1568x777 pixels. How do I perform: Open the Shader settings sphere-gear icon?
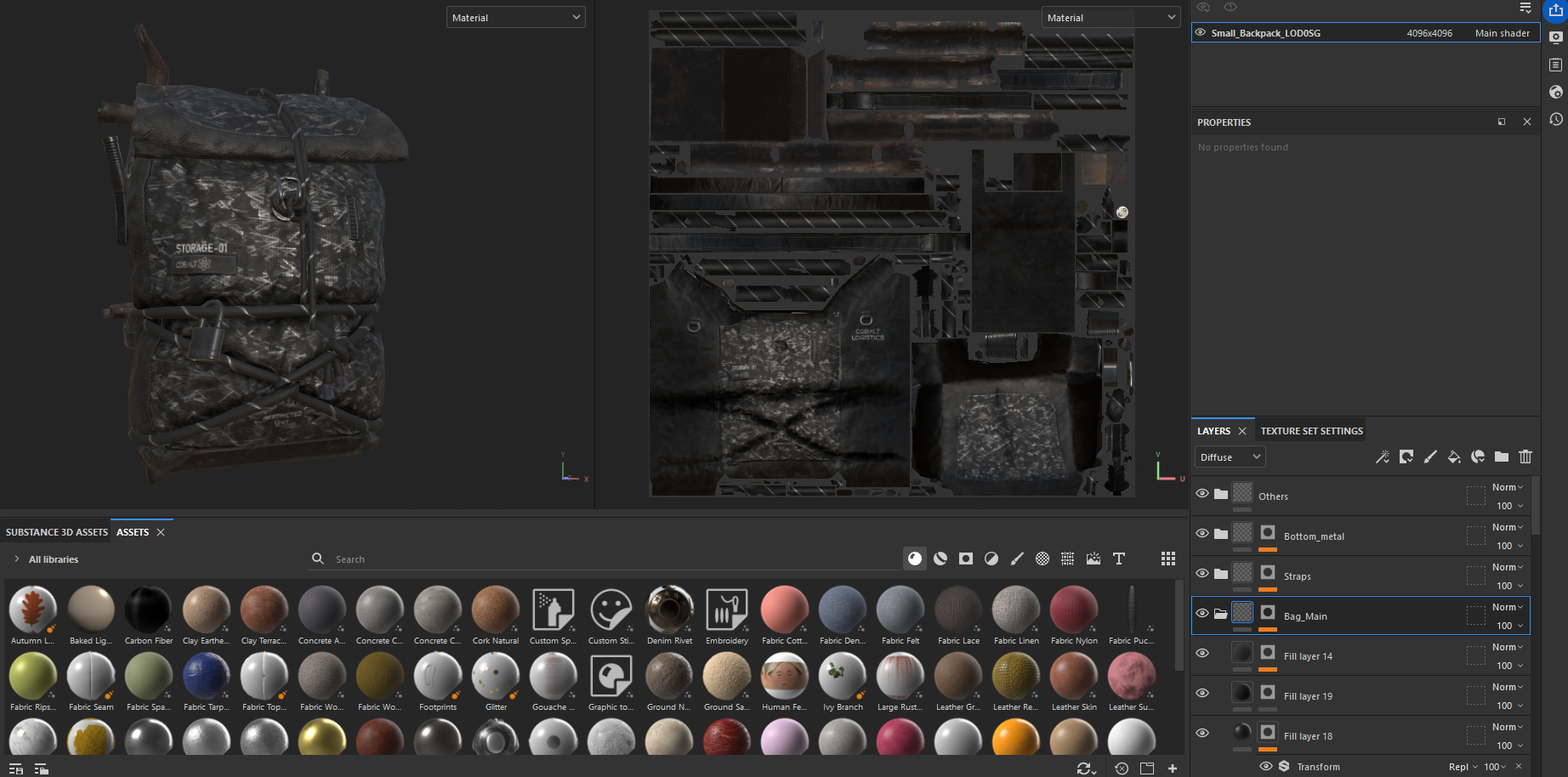click(1556, 92)
